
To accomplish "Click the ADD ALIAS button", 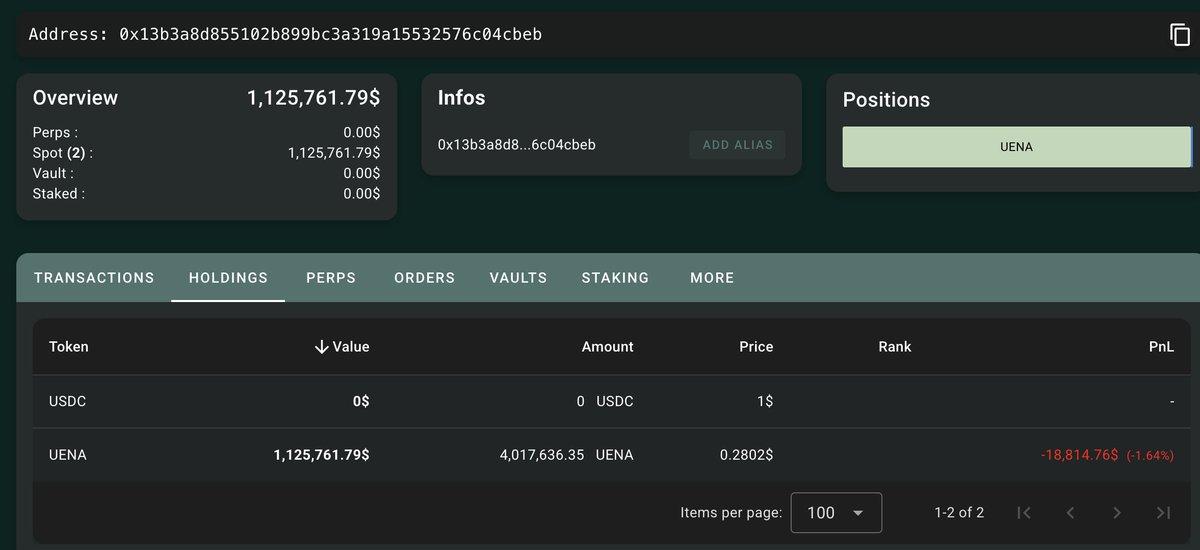I will click(x=737, y=145).
